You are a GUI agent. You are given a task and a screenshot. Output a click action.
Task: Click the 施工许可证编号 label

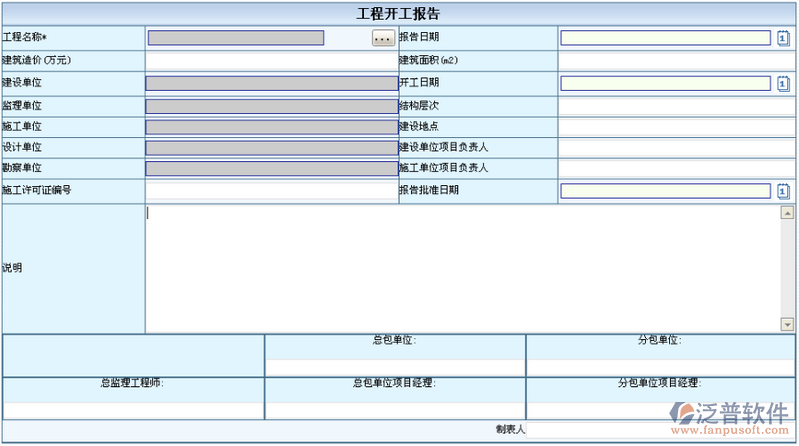tap(37, 190)
